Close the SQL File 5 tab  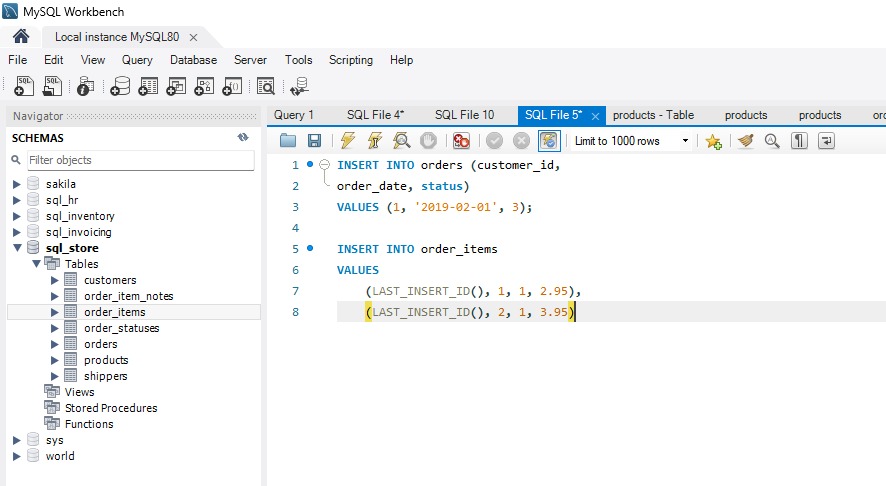coord(595,116)
